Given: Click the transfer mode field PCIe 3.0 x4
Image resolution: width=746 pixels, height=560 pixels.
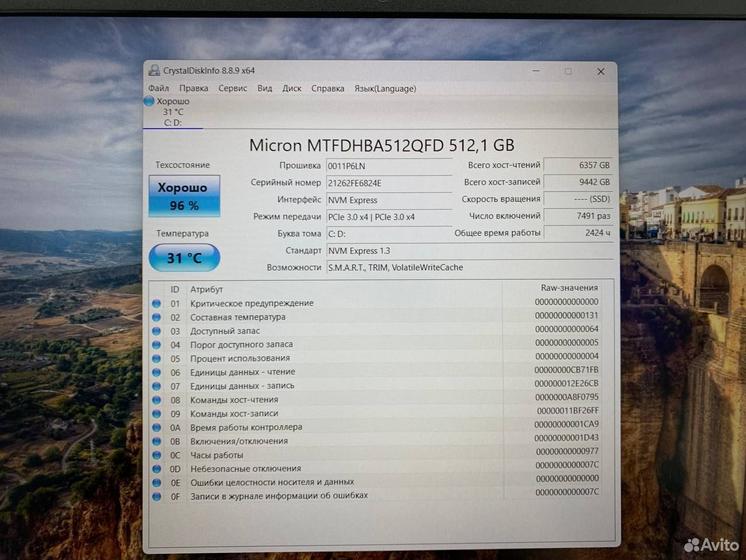Looking at the screenshot, I should pos(389,217).
